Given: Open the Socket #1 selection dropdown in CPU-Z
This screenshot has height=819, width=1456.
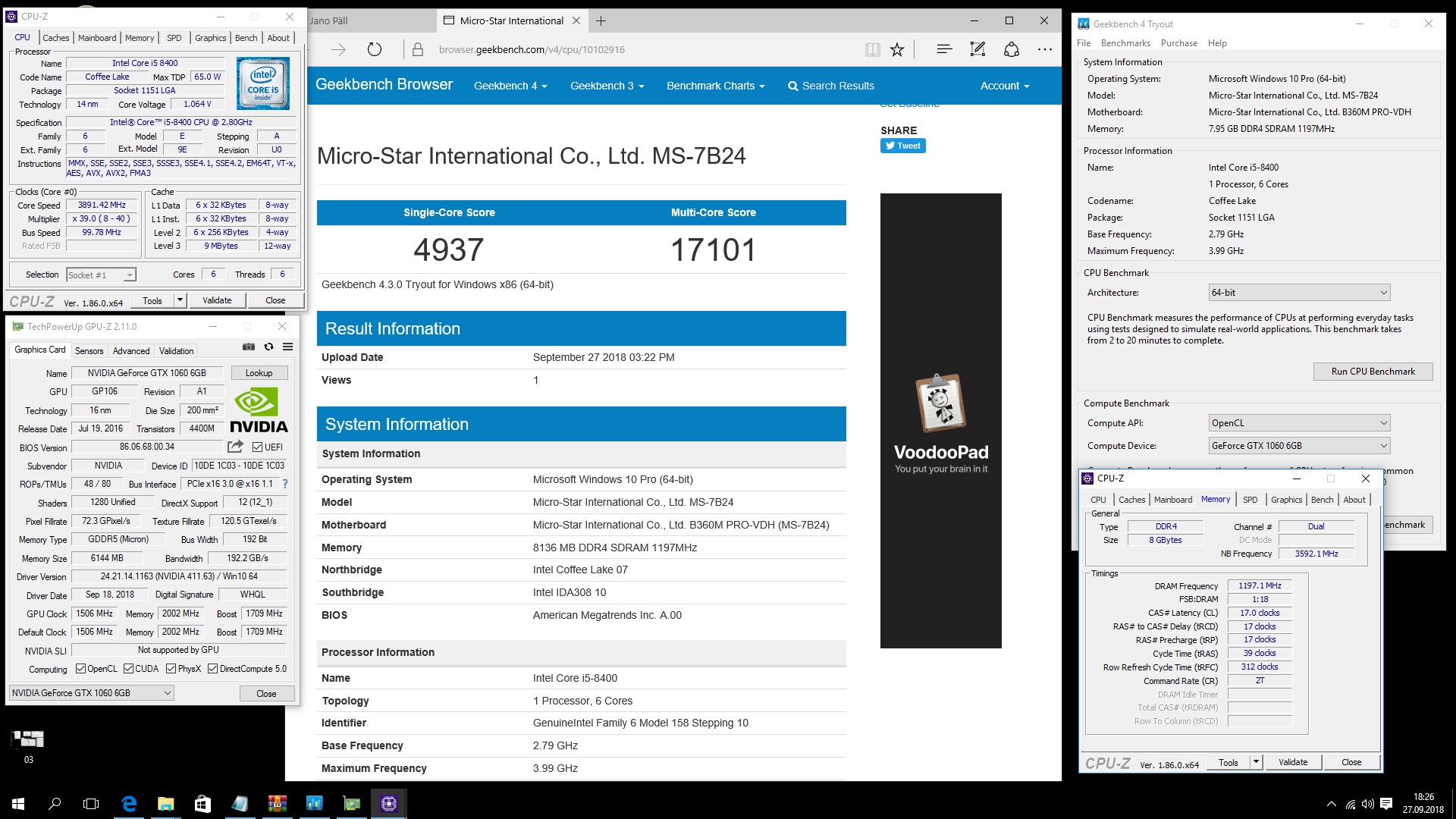Looking at the screenshot, I should pos(101,275).
